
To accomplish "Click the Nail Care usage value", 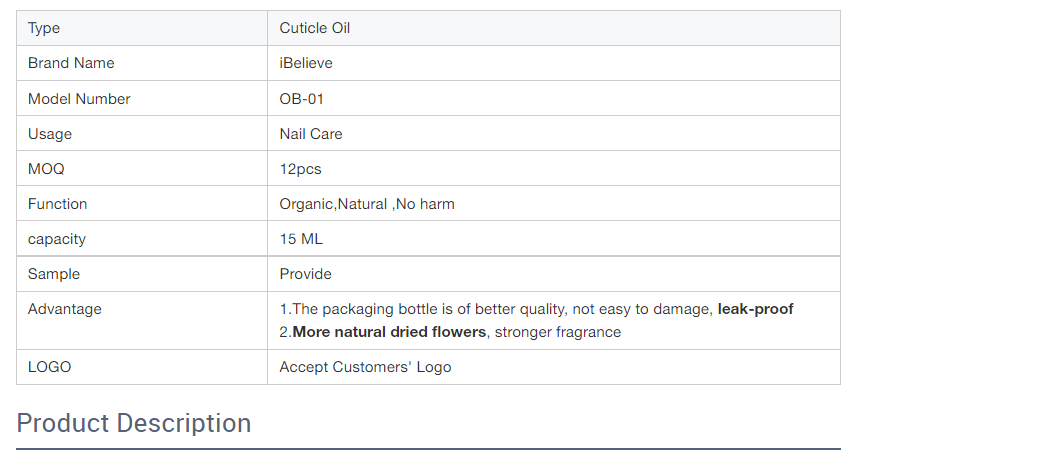I will pos(311,134).
